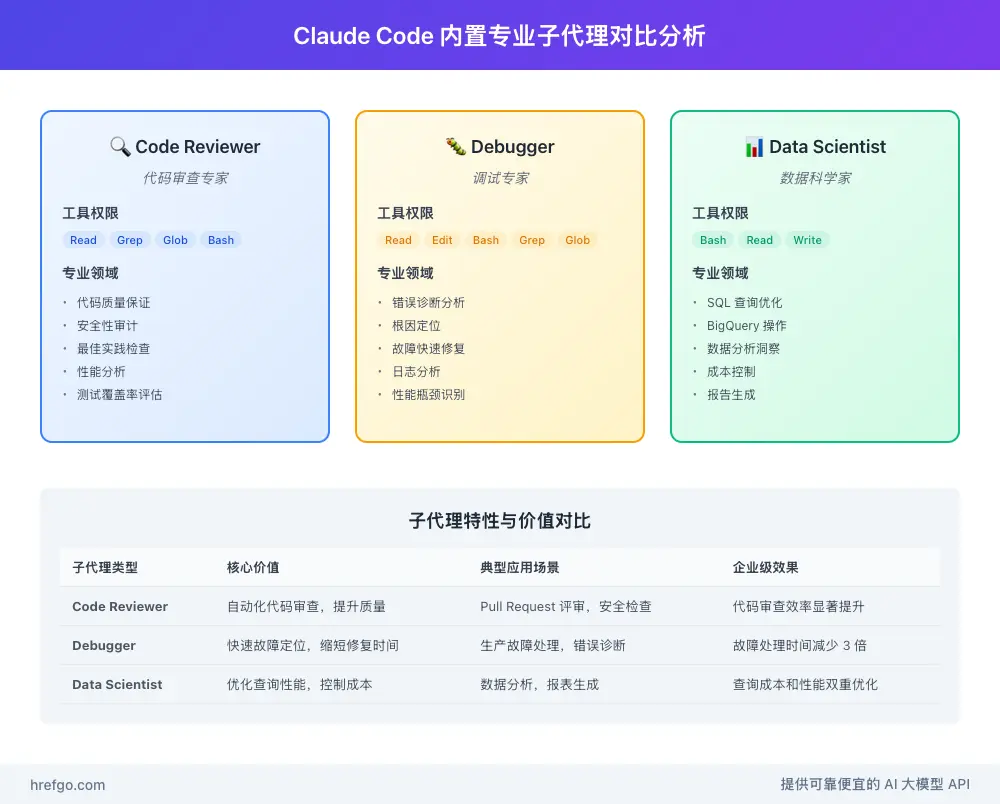Click the page title Claude Code 内置专业子代理对比分析
This screenshot has width=1000, height=804.
click(499, 36)
